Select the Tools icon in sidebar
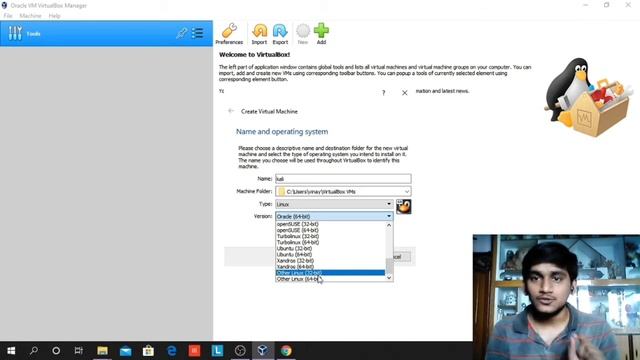The height and width of the screenshot is (360, 640). tap(15, 33)
